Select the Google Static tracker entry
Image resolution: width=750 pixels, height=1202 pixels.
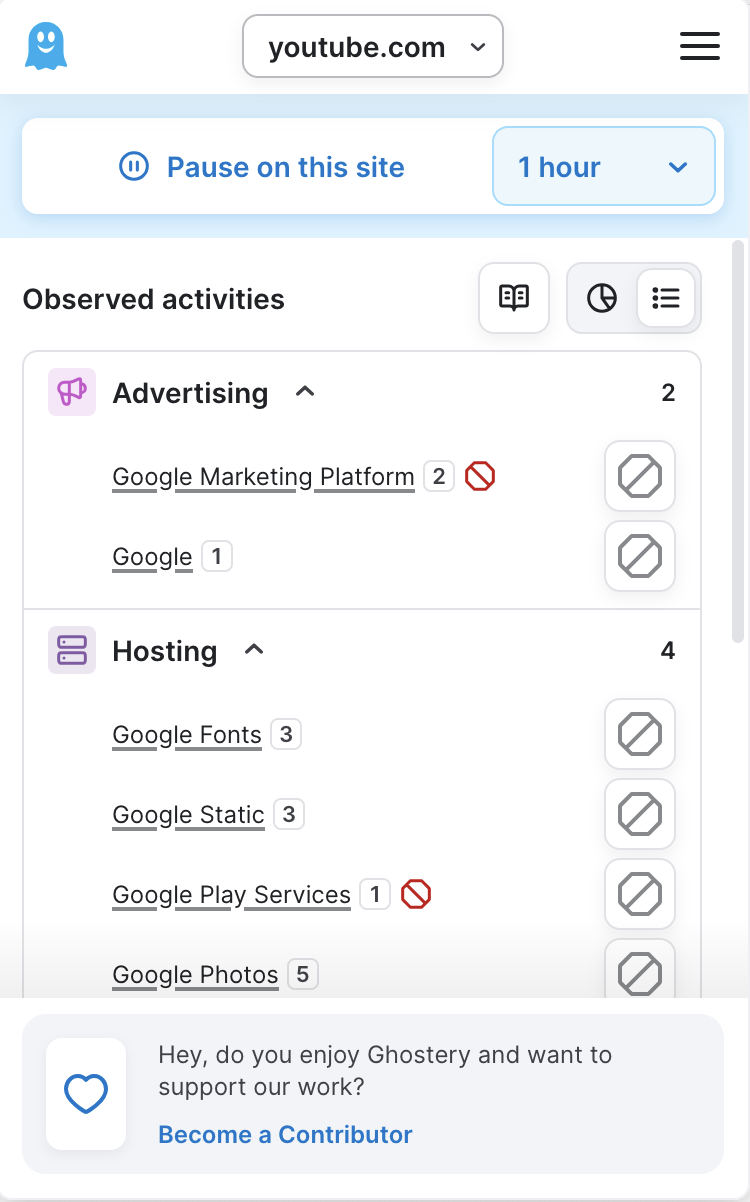pos(188,815)
